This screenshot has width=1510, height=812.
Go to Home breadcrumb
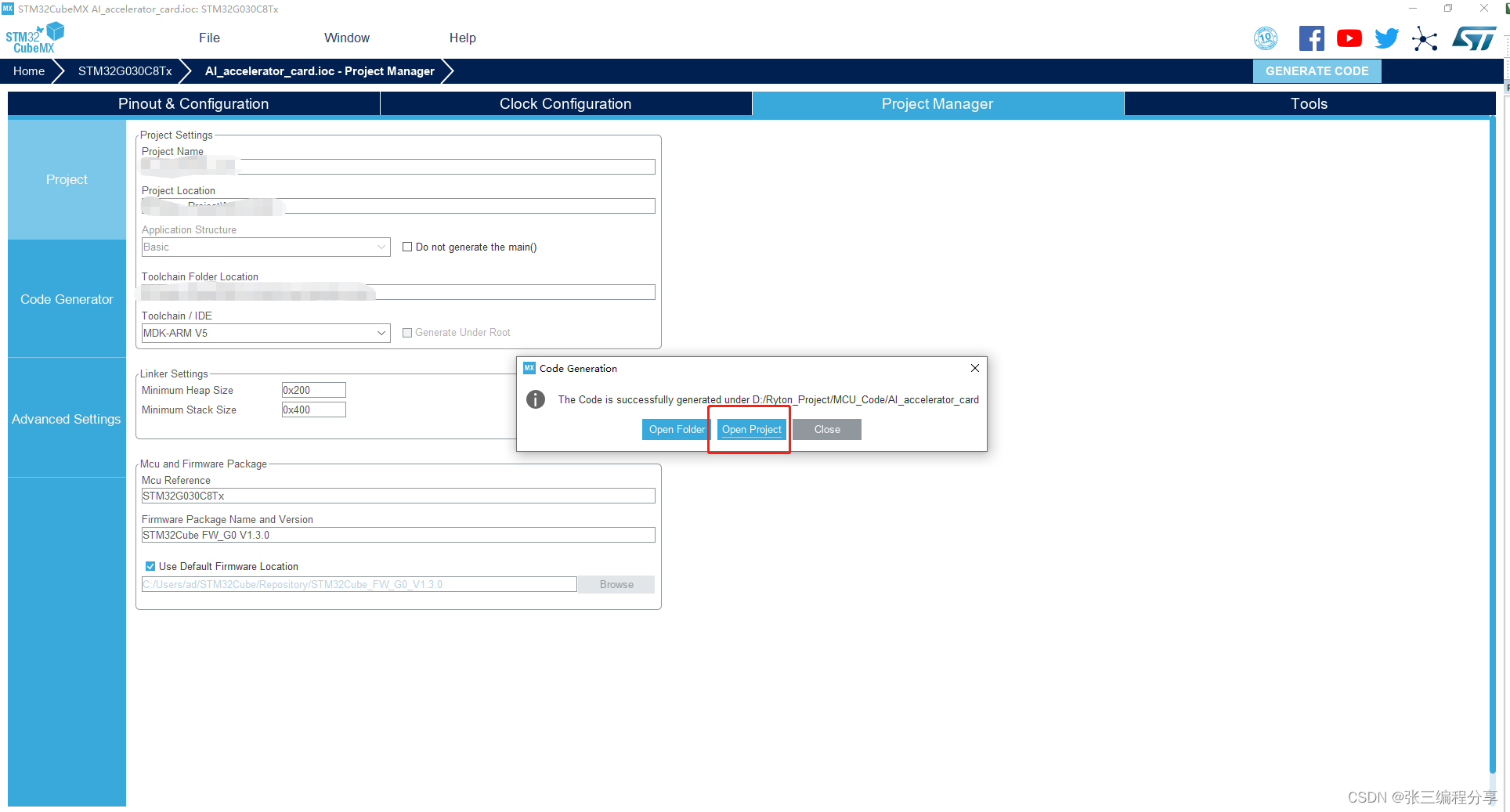29,71
